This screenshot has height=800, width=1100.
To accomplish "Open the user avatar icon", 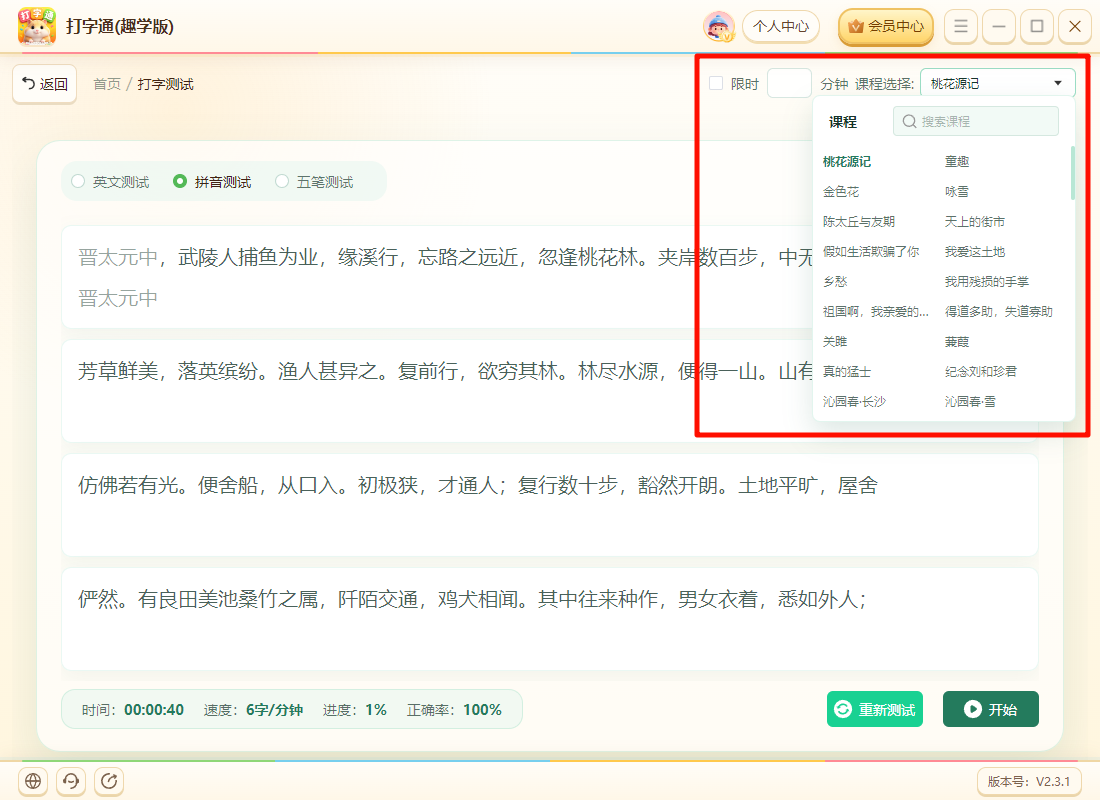I will pos(718,27).
